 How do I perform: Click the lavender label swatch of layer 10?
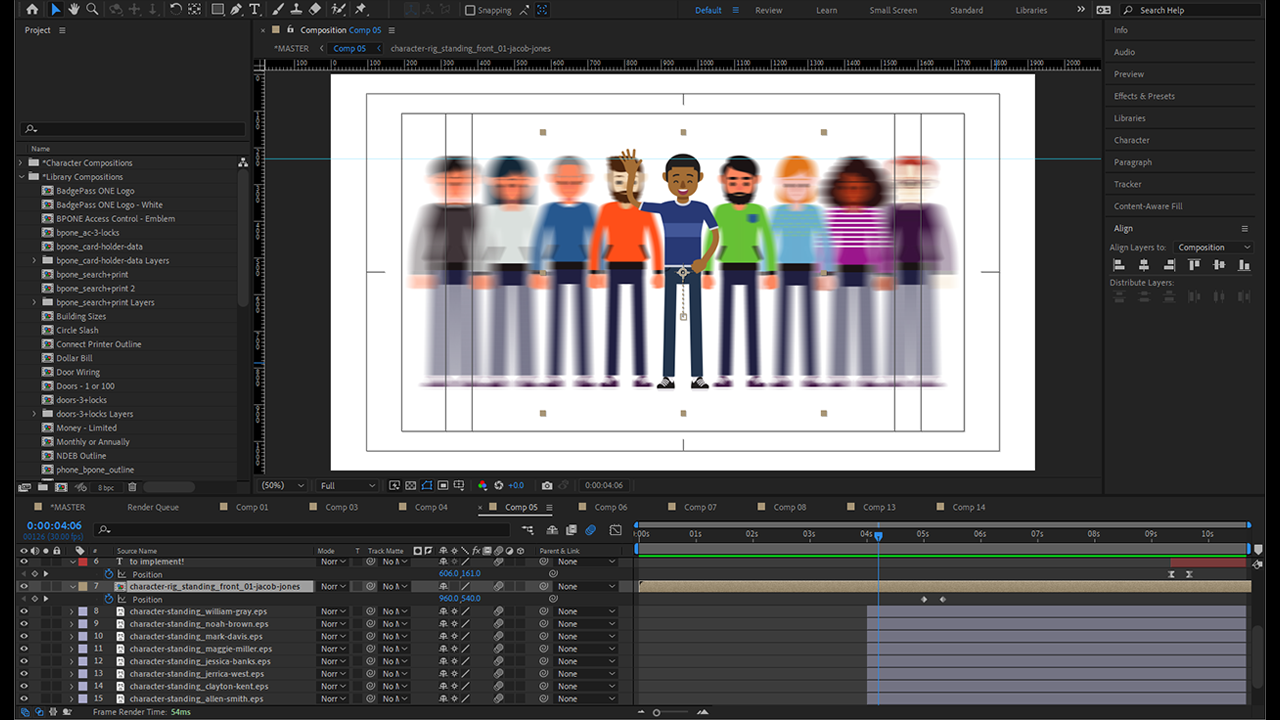coord(83,636)
